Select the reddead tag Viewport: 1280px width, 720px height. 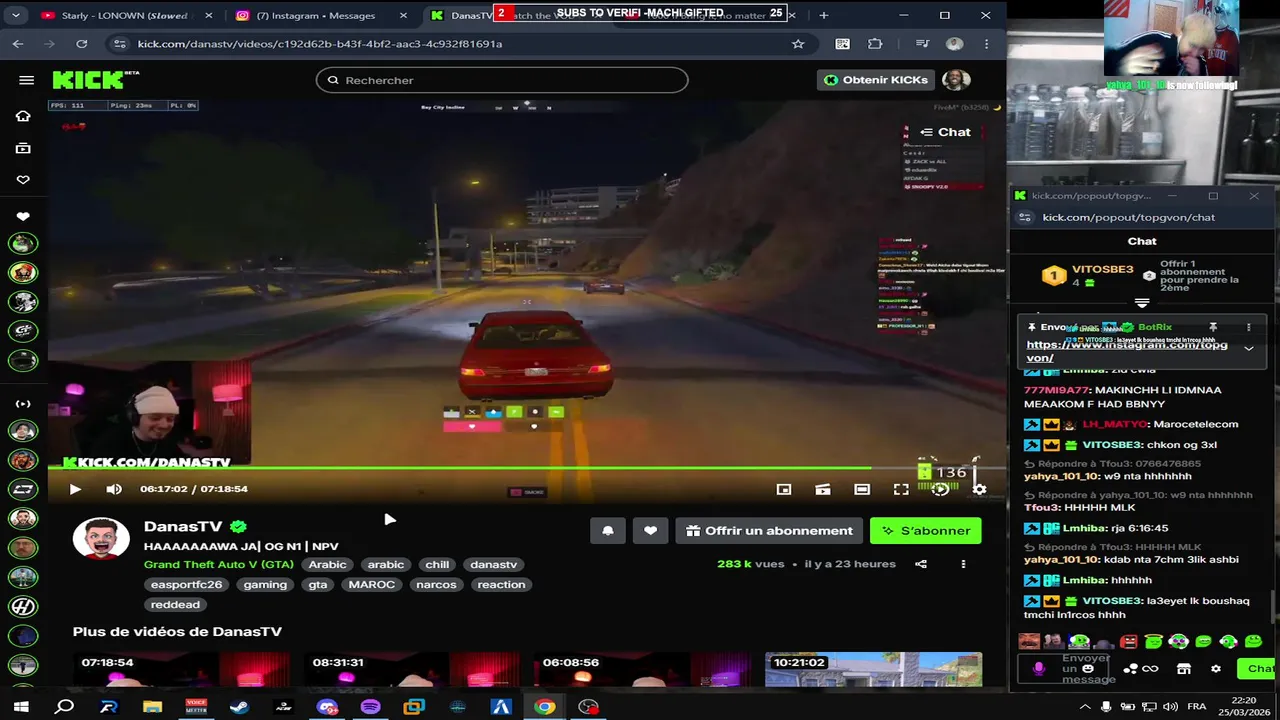[x=175, y=604]
